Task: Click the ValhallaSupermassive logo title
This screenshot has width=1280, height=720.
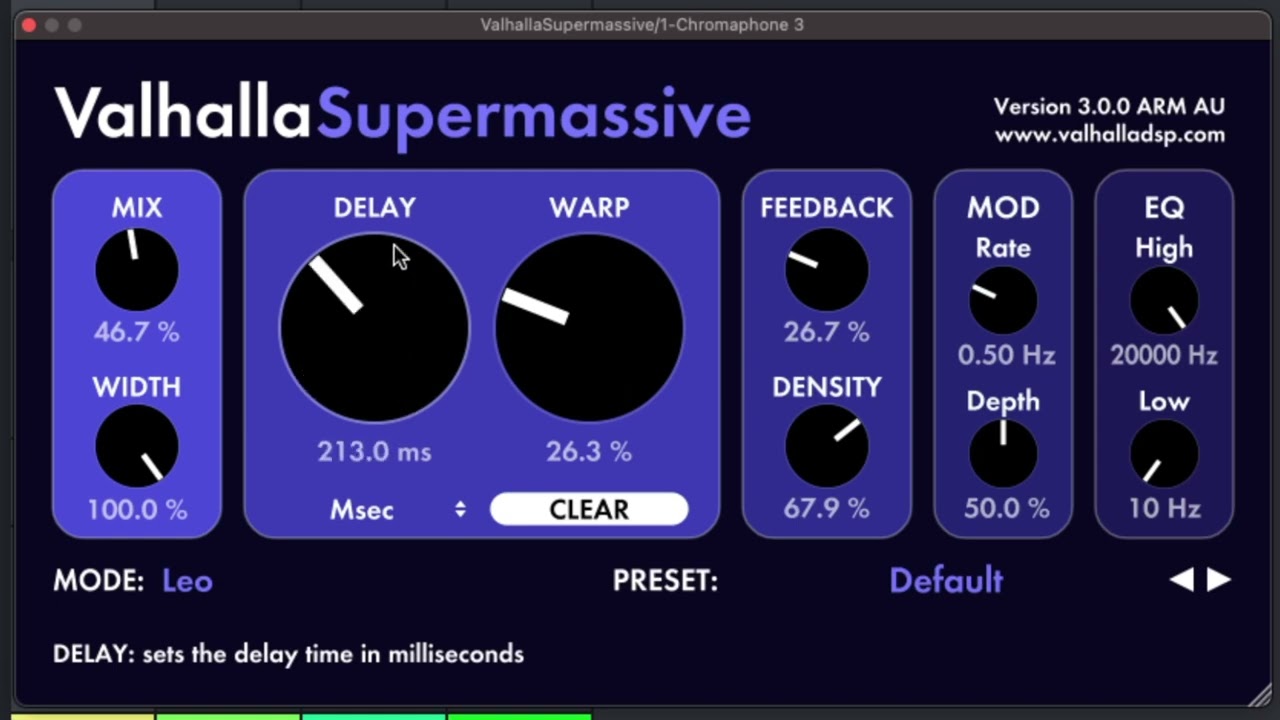Action: point(402,114)
